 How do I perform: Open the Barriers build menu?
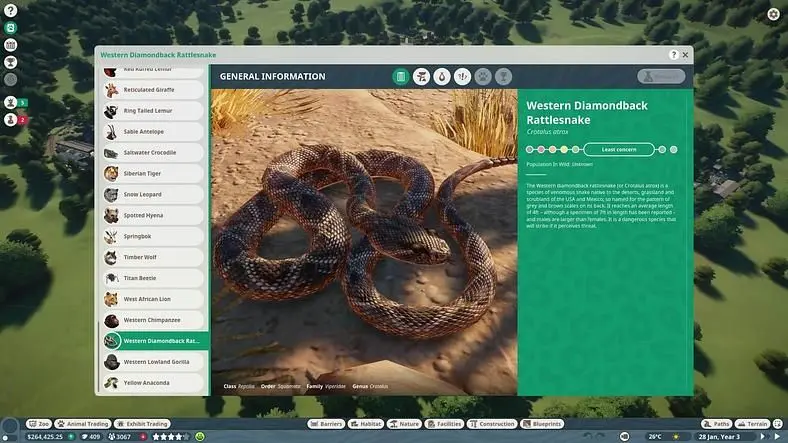[326, 424]
